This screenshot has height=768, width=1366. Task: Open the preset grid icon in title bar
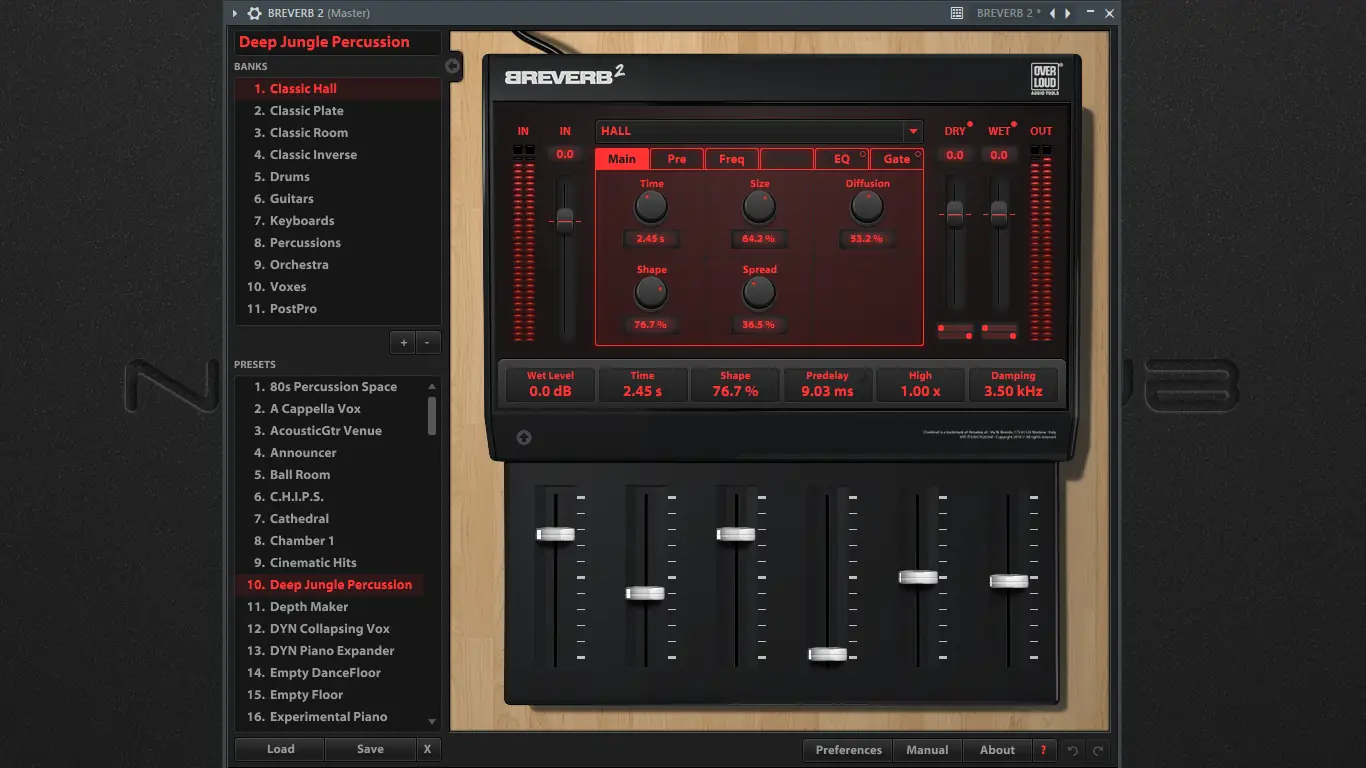coord(957,13)
